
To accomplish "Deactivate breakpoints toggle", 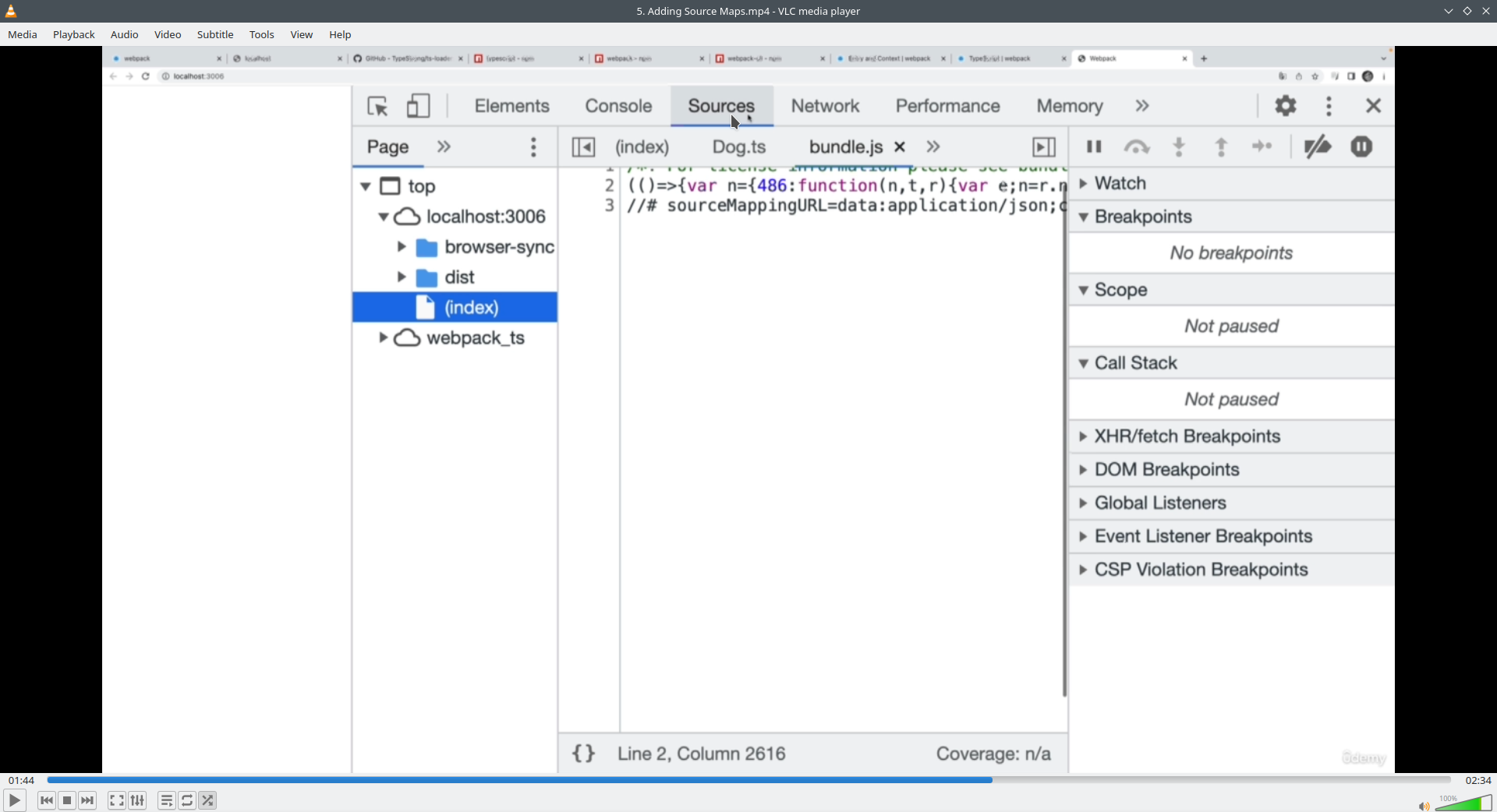I will pos(1318,147).
